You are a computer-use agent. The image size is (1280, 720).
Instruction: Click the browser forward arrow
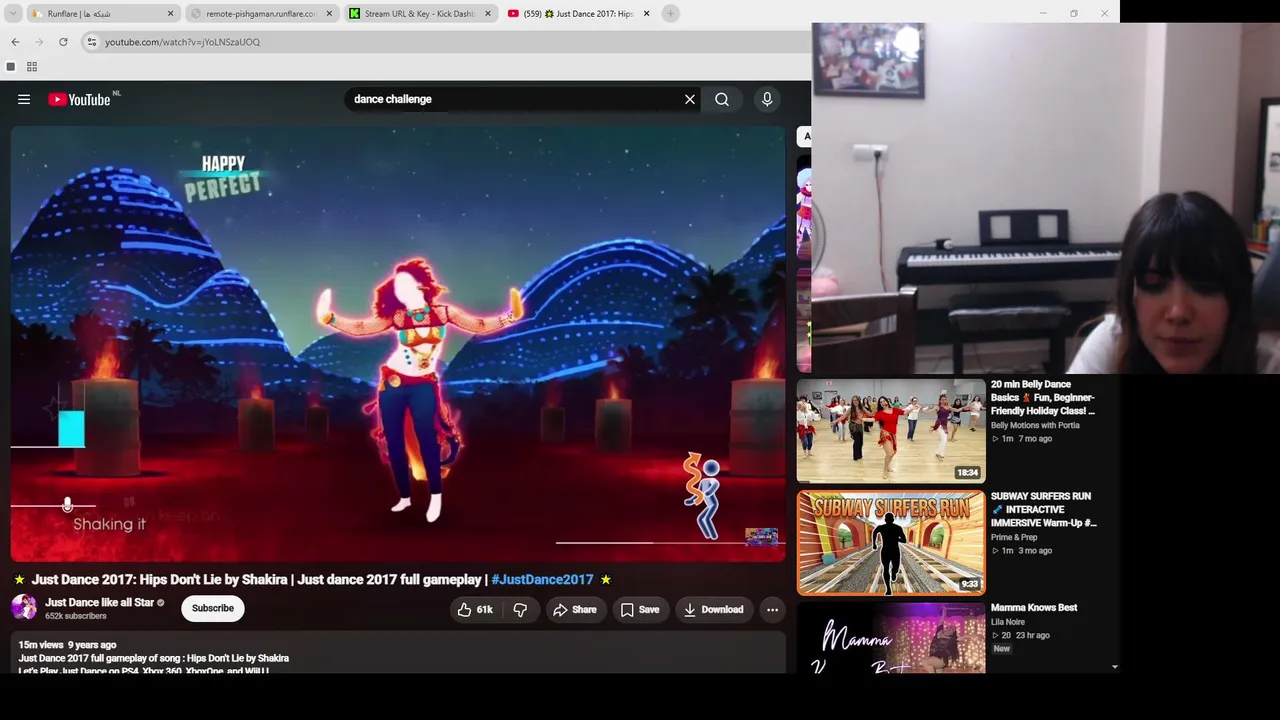point(39,42)
